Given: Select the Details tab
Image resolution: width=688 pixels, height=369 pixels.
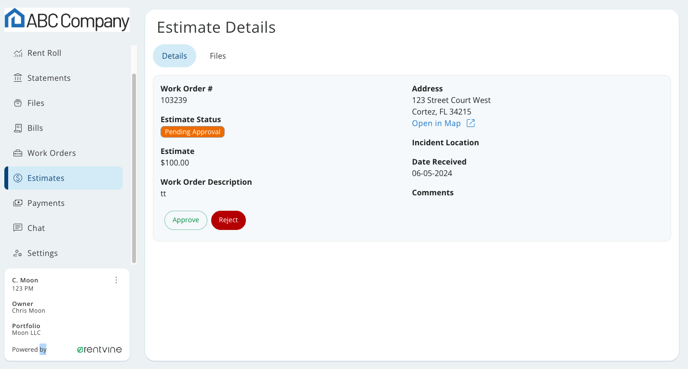Looking at the screenshot, I should [x=174, y=56].
